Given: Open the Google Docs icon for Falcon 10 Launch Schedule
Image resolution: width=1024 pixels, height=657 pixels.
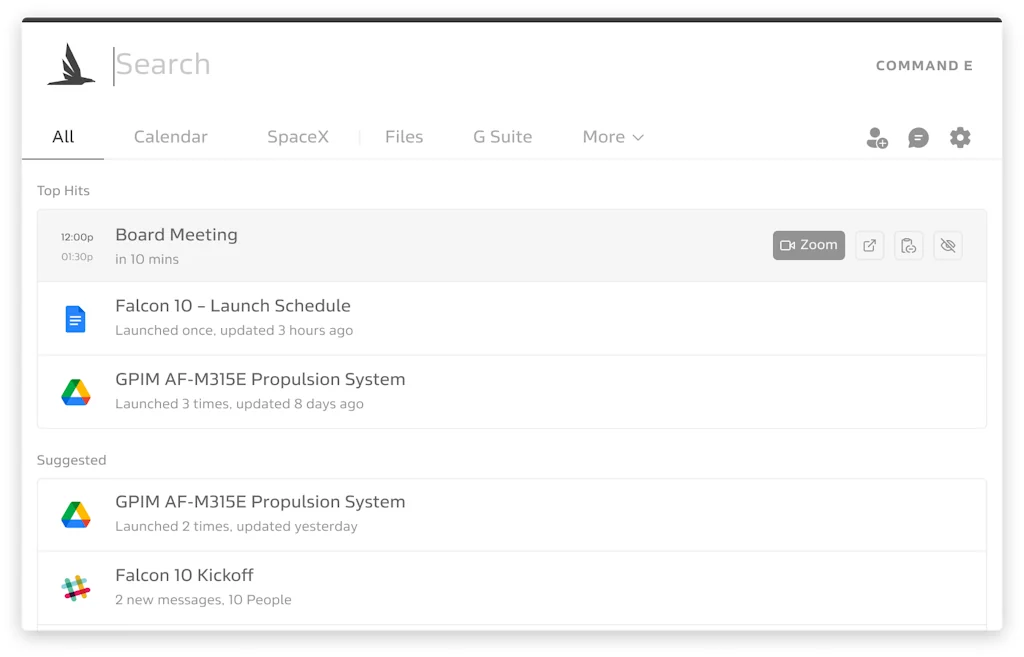Looking at the screenshot, I should 75,318.
